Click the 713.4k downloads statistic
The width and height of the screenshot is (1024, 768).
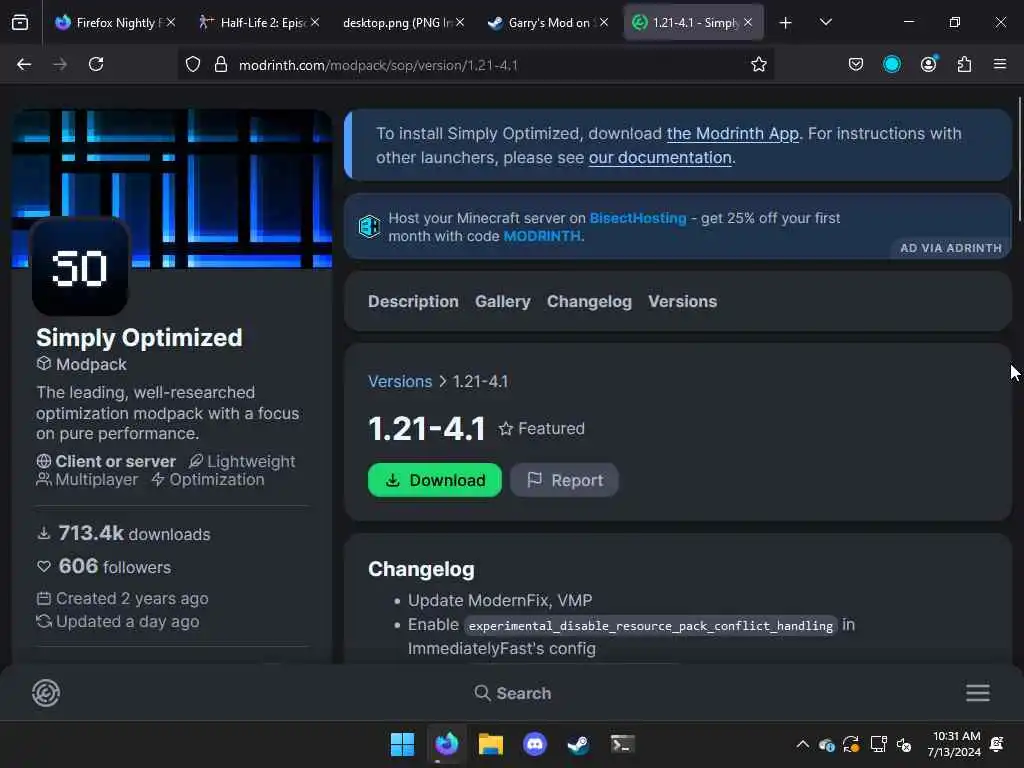(124, 534)
